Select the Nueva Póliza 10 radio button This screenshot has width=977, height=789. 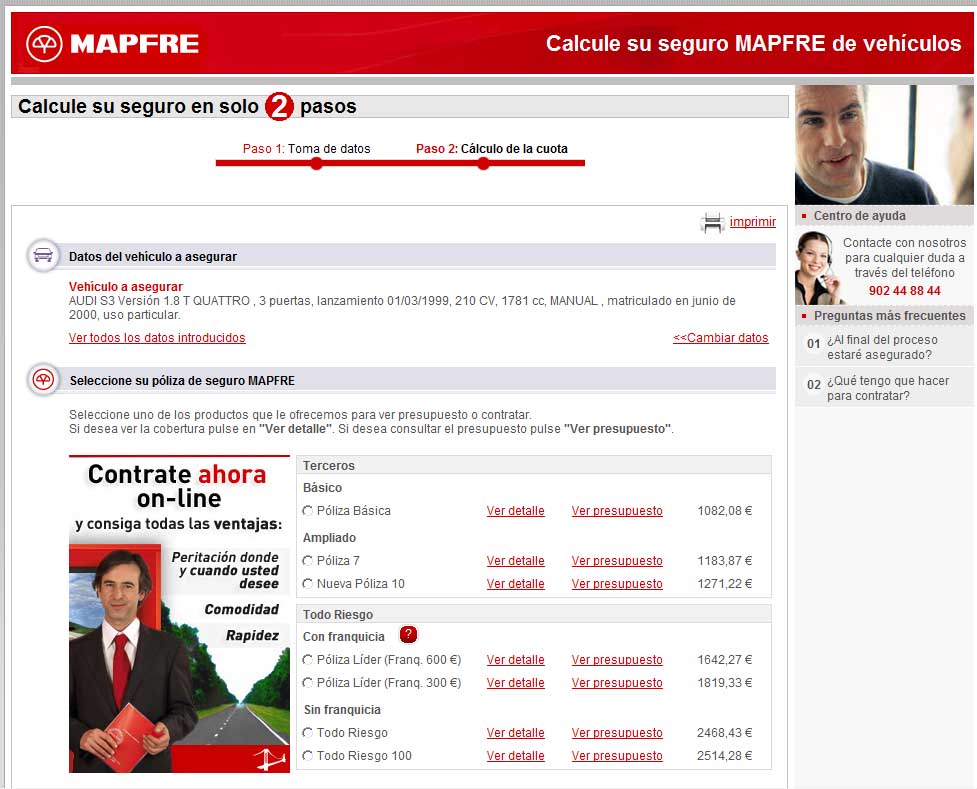(x=307, y=584)
